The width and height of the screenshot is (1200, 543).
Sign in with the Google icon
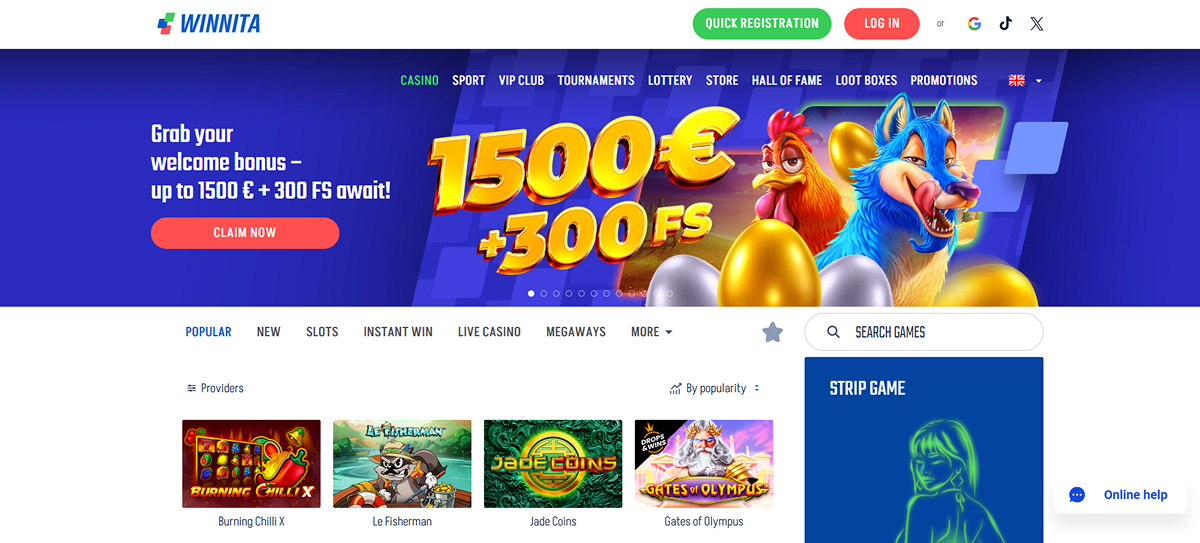(974, 24)
